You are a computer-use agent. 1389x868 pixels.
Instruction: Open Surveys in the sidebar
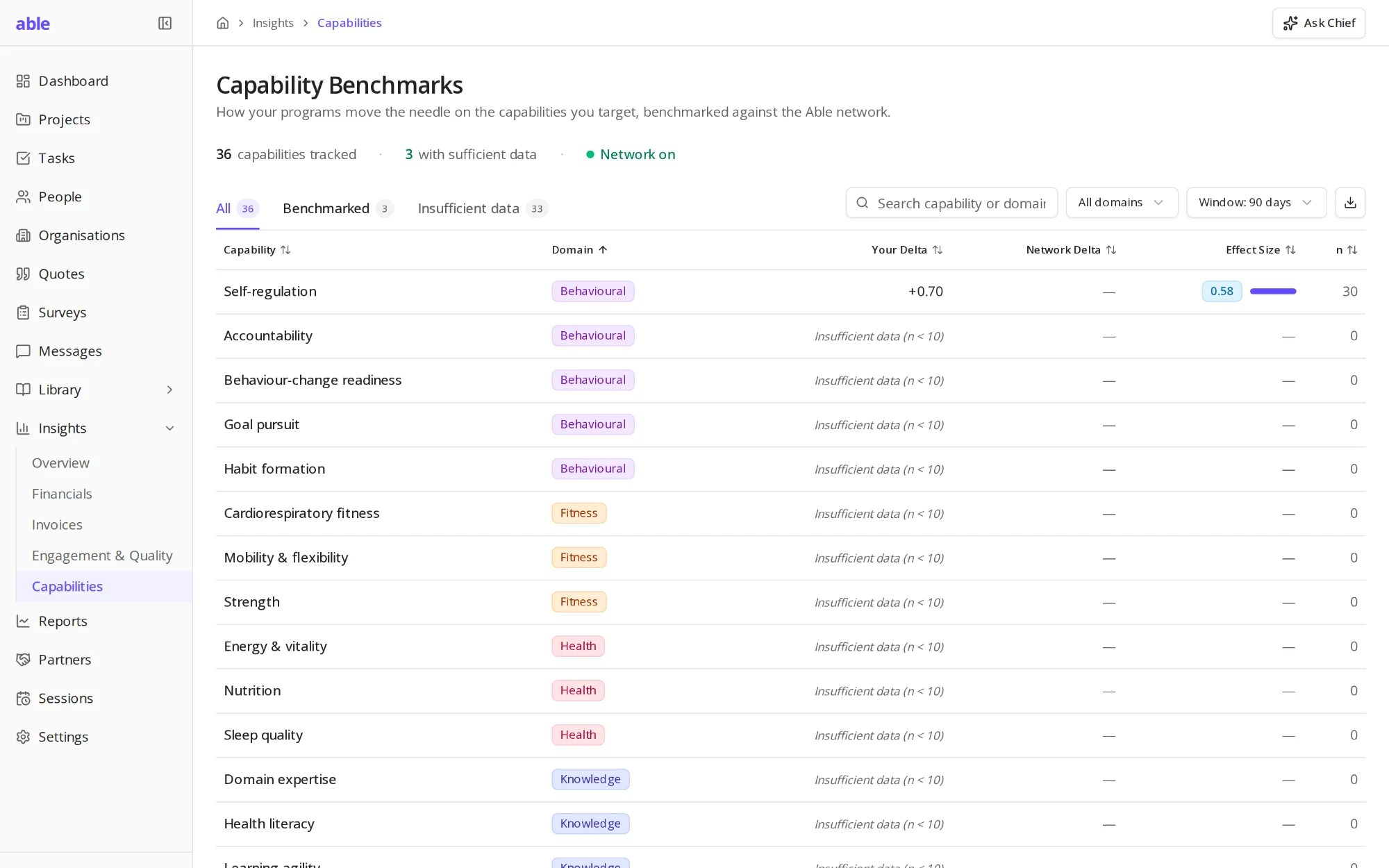click(x=97, y=312)
